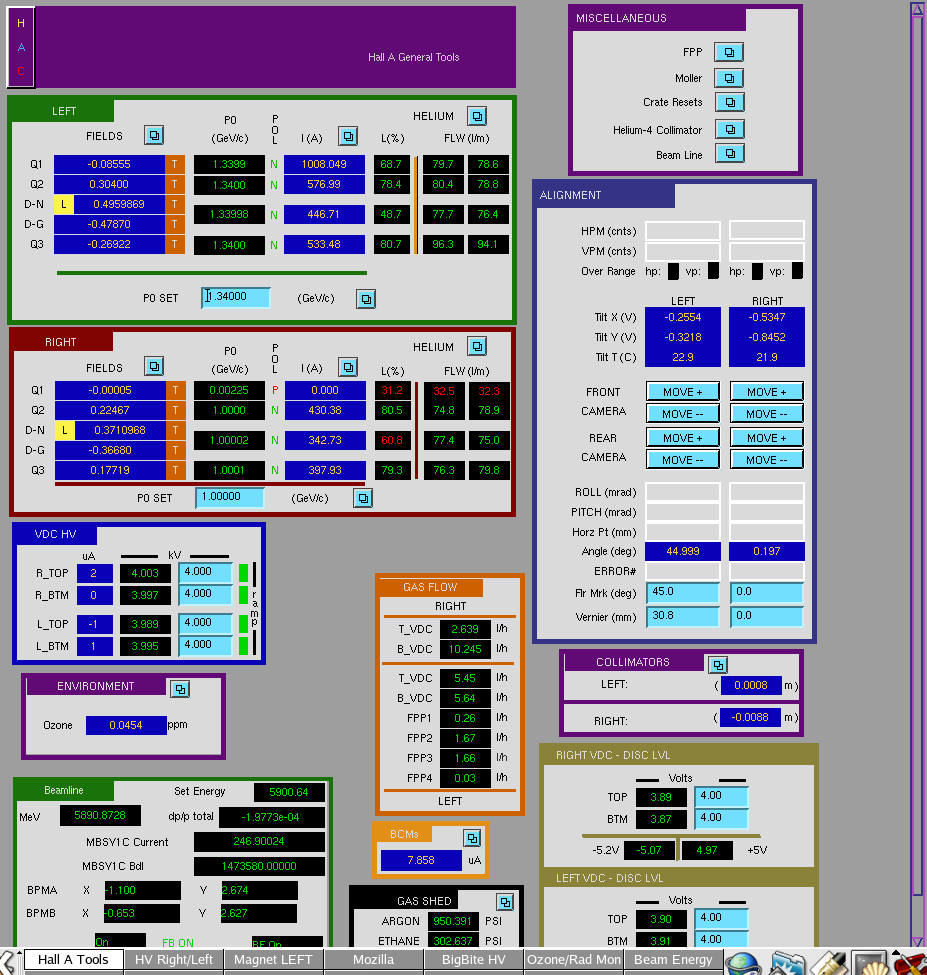
Task: Switch to the Mozilla taskbar window
Action: pyautogui.click(x=374, y=960)
